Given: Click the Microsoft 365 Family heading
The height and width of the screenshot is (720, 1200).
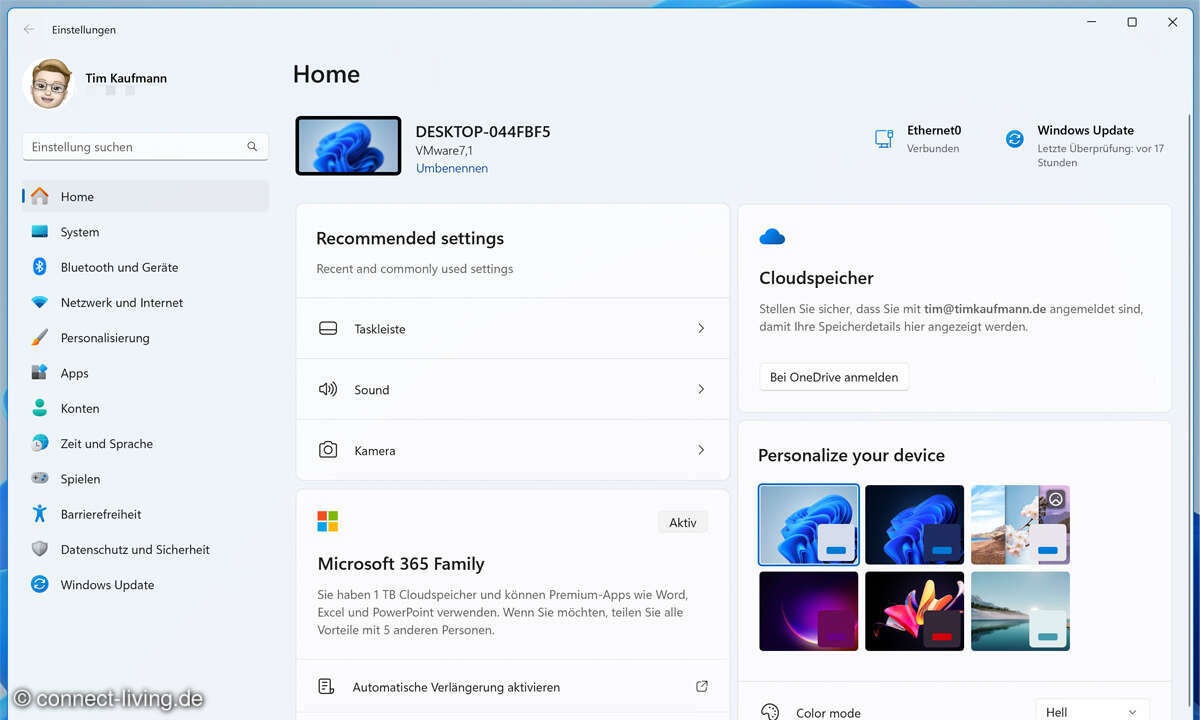Looking at the screenshot, I should (x=401, y=563).
